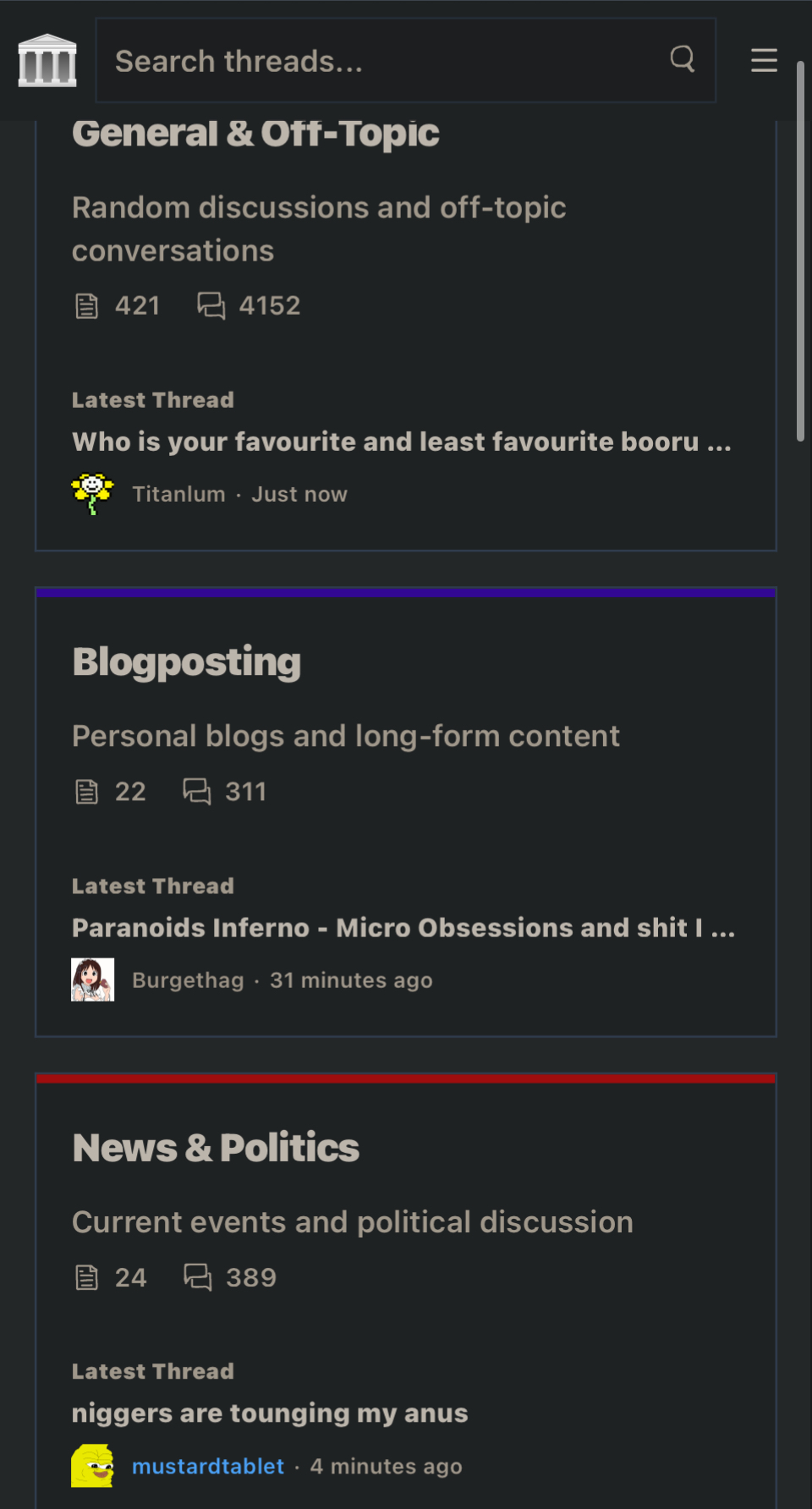Click the posts bubble icon beside 4152

pos(211,305)
